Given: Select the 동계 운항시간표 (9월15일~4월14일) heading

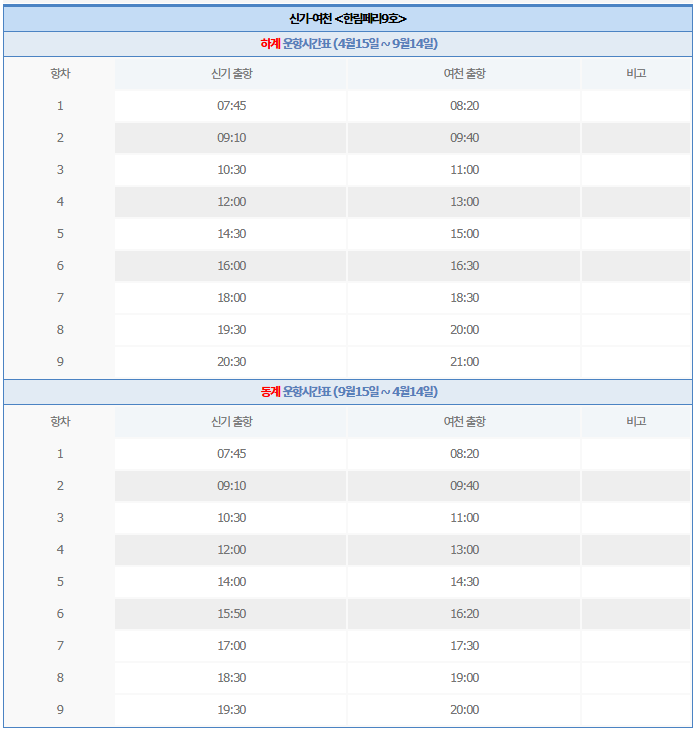Looking at the screenshot, I should [349, 392].
